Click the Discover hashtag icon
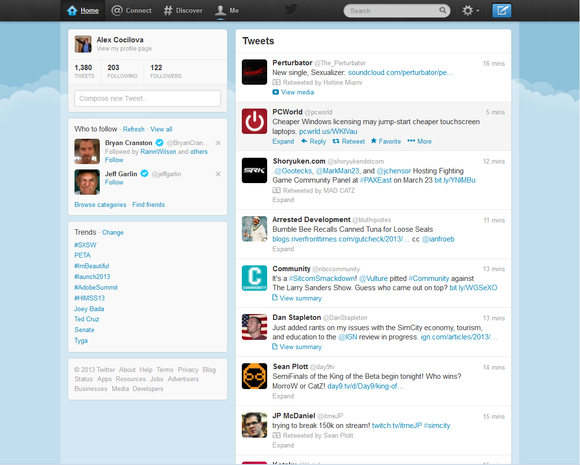This screenshot has height=465, width=580. [168, 10]
